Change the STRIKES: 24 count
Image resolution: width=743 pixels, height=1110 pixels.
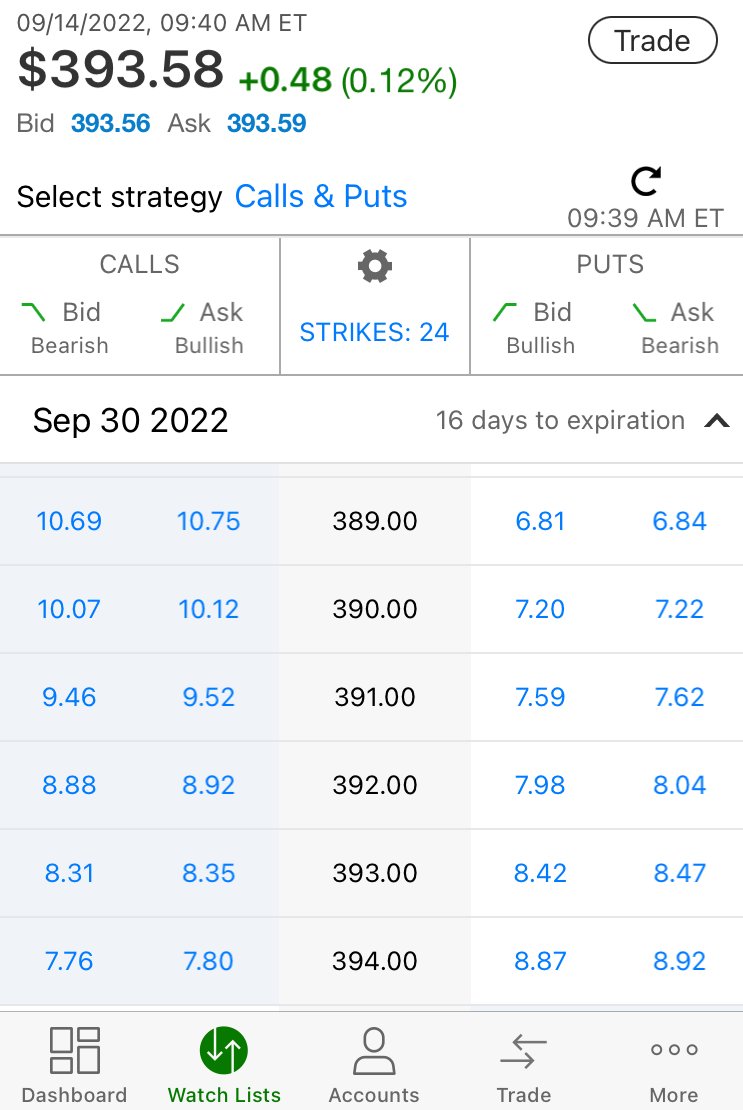tap(374, 331)
